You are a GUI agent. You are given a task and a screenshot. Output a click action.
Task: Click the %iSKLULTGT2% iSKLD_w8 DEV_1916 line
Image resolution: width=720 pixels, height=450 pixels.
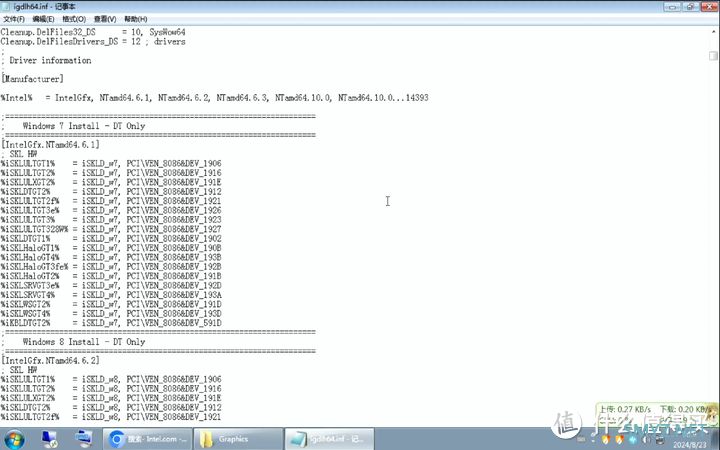(x=111, y=388)
